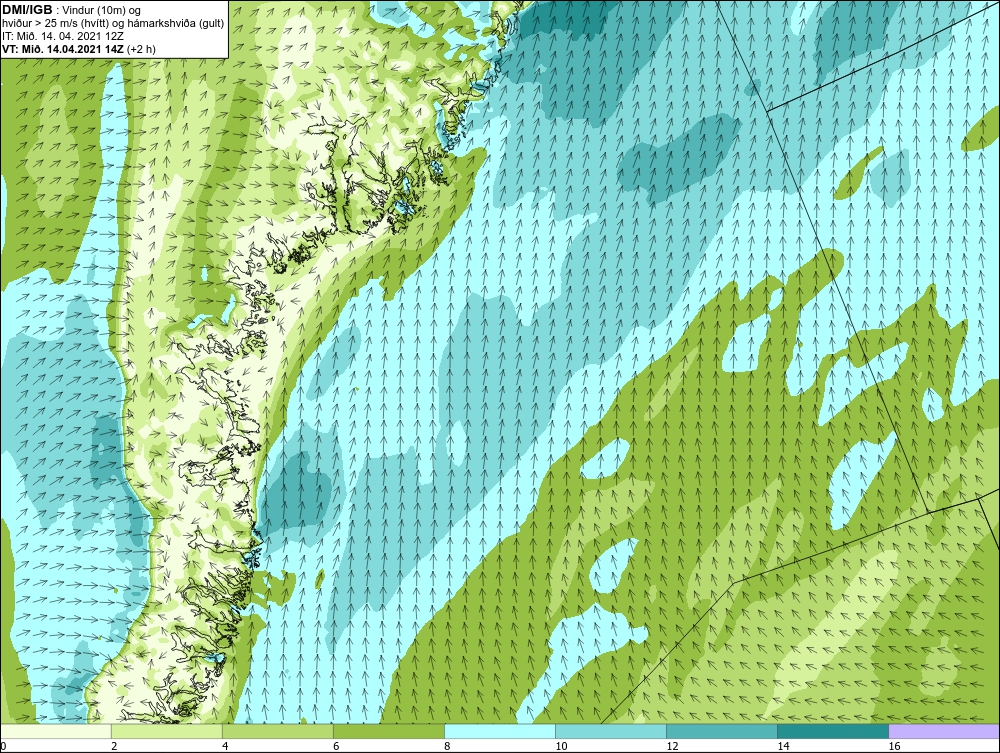1000x753 pixels.
Task: Click the 14-16 m/s dark teal swatch
Action: point(833,731)
